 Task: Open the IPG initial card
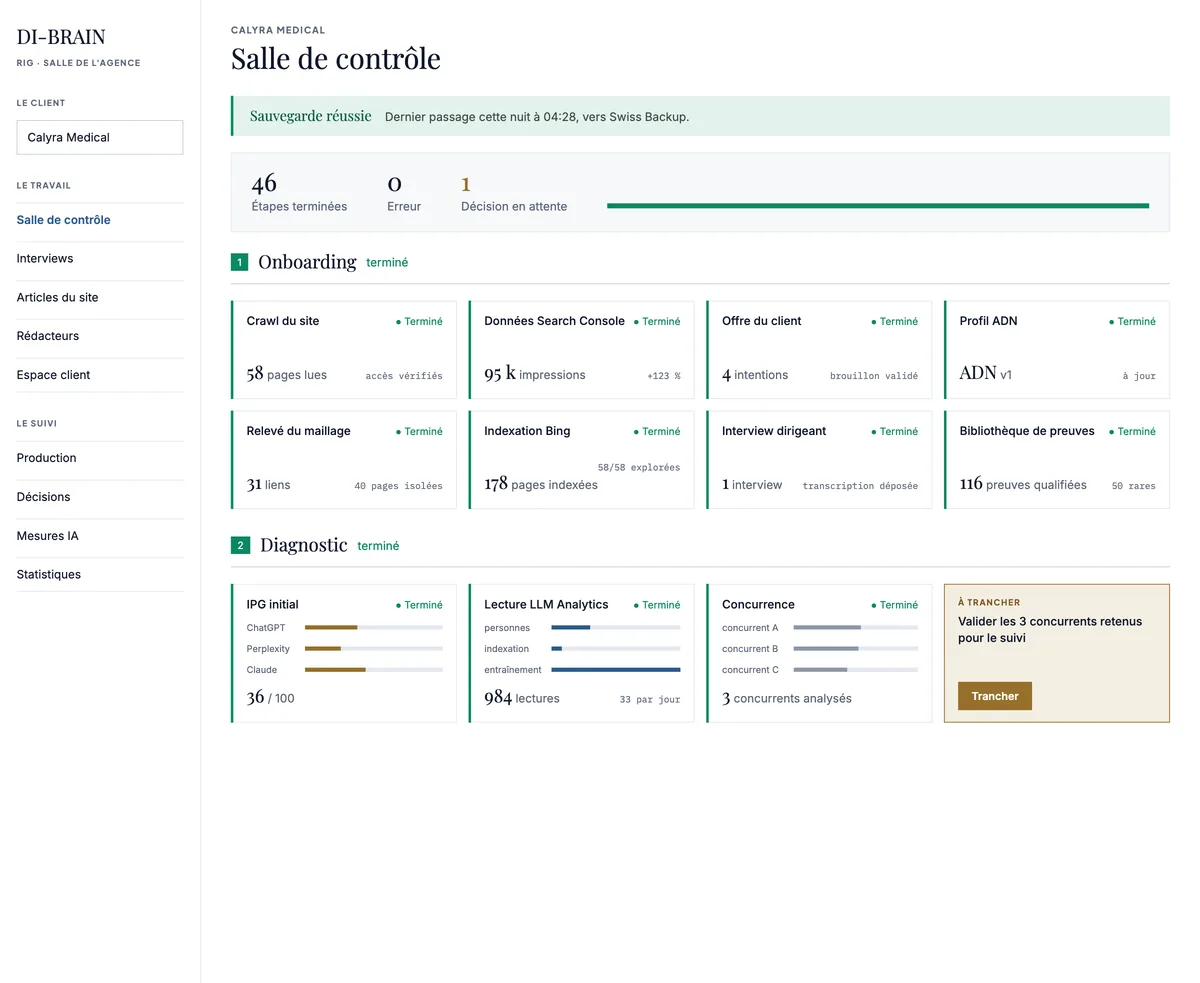pyautogui.click(x=344, y=653)
